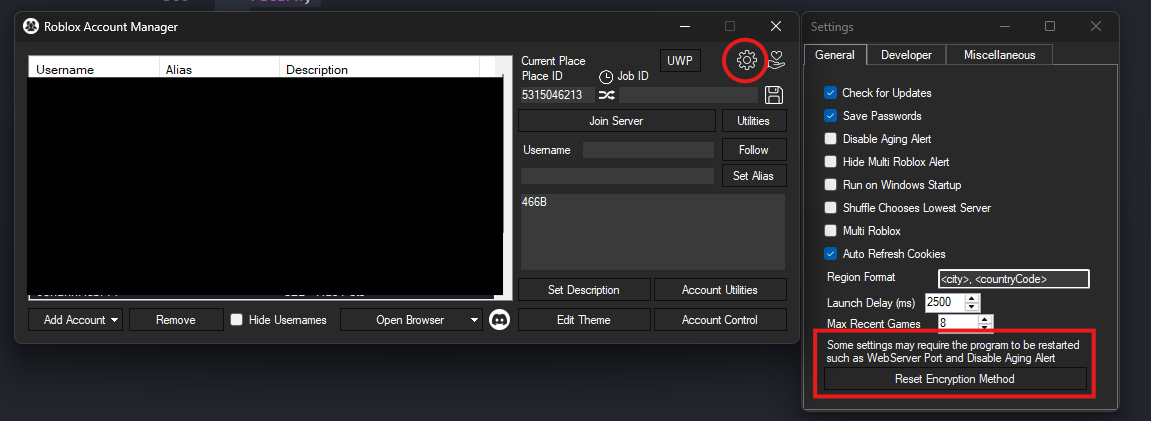Open Account Control
The height and width of the screenshot is (421, 1151).
click(719, 320)
